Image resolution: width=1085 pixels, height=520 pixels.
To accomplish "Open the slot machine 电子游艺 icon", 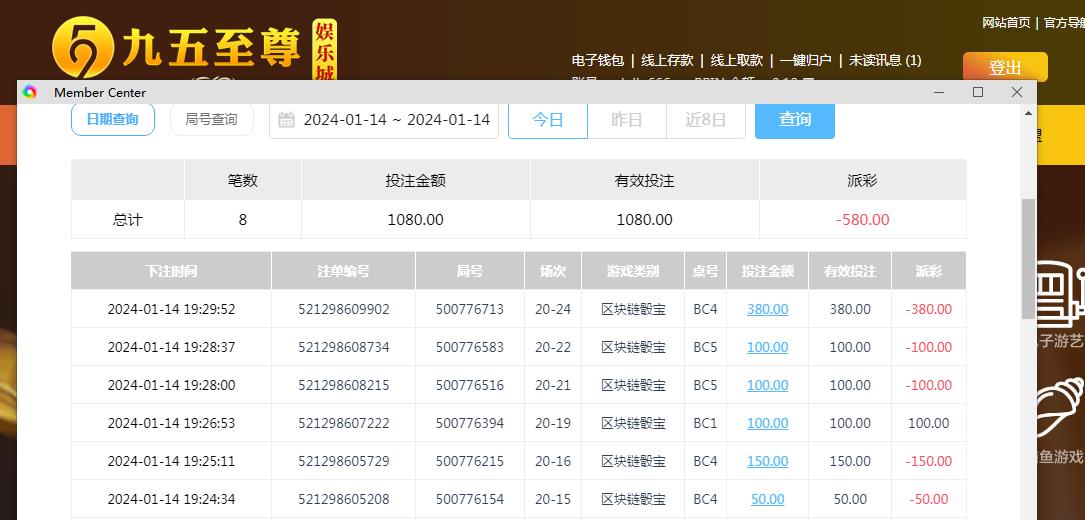I will [x=1060, y=295].
